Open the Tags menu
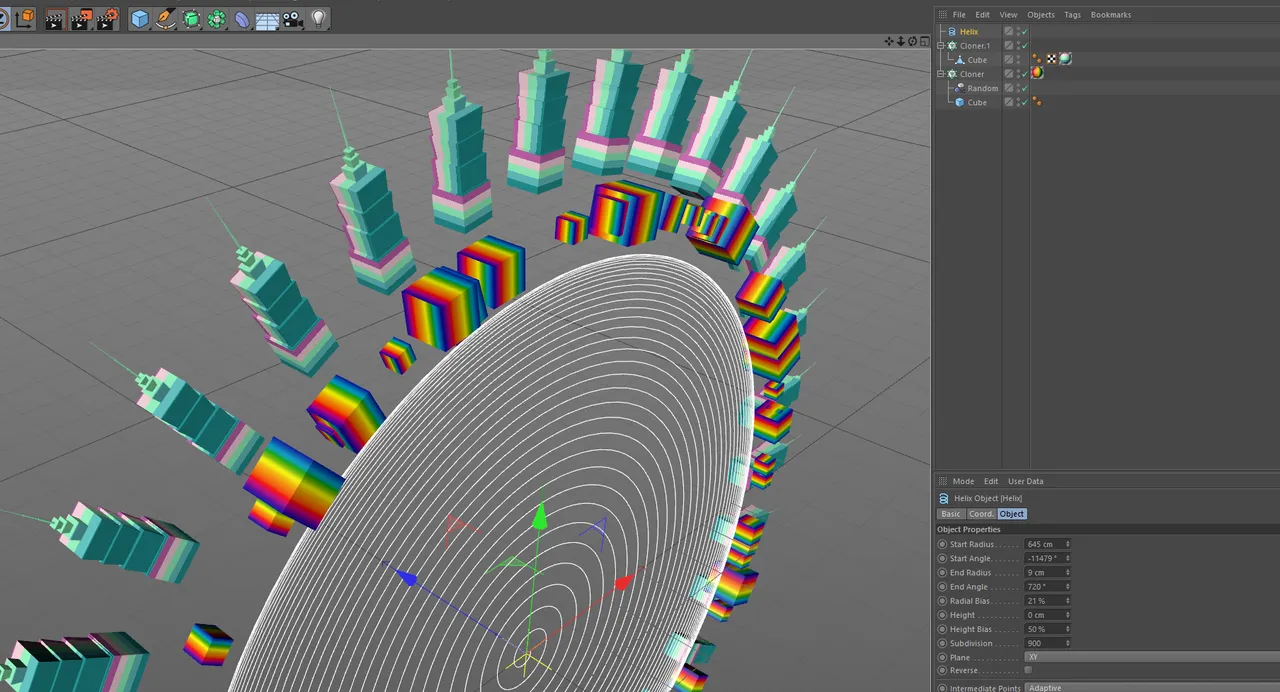 tap(1072, 15)
